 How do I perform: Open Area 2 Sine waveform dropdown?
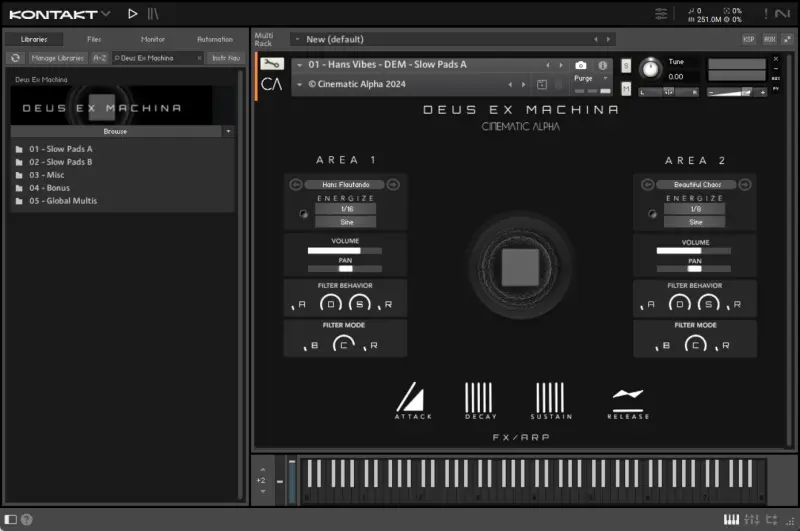click(x=694, y=222)
